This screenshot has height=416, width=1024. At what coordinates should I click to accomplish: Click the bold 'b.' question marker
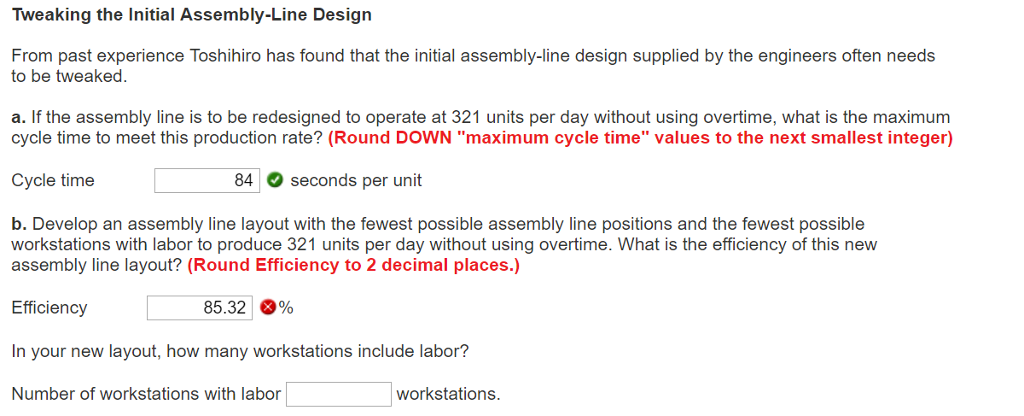(x=20, y=224)
